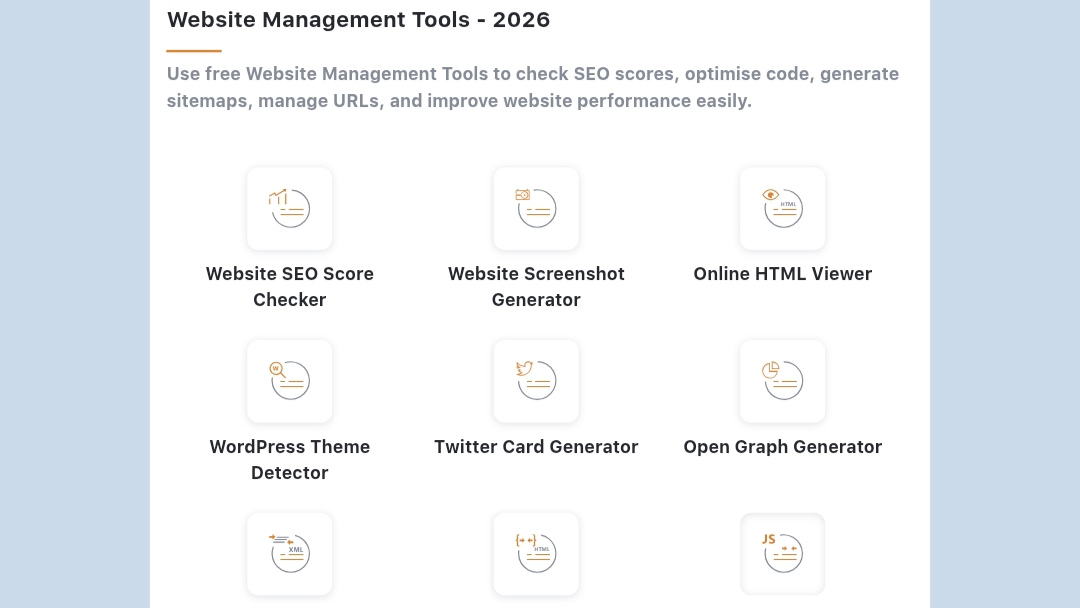1080x608 pixels.
Task: Select the WordPress Theme Detector icon
Action: tap(289, 381)
